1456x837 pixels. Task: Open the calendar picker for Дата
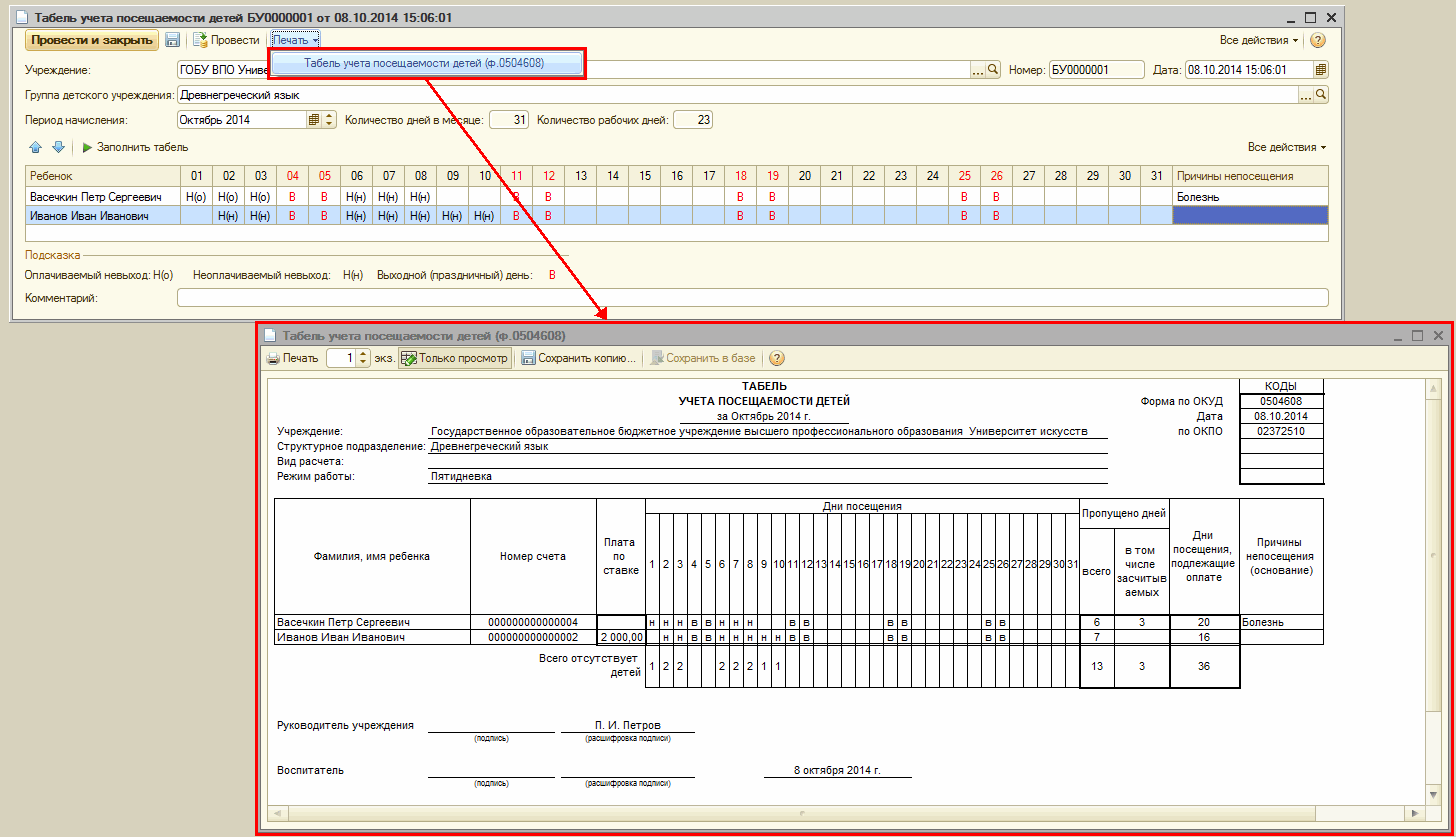(1321, 70)
